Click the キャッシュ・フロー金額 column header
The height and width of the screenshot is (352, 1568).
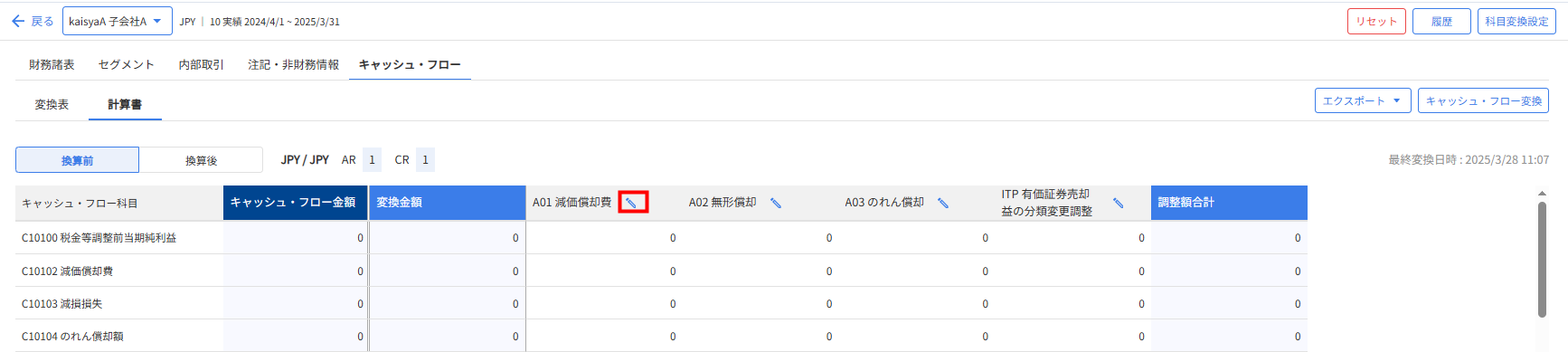point(296,203)
